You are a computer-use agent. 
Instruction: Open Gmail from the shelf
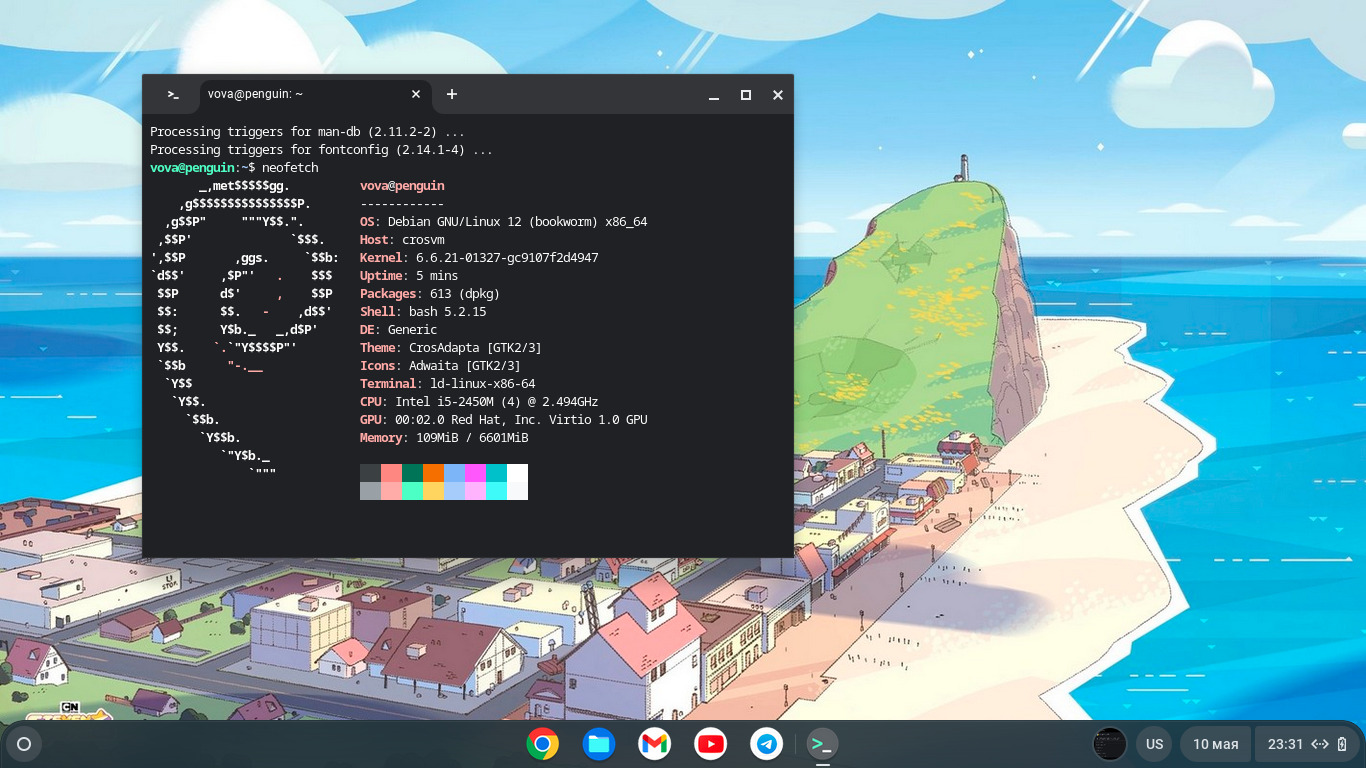pos(655,744)
